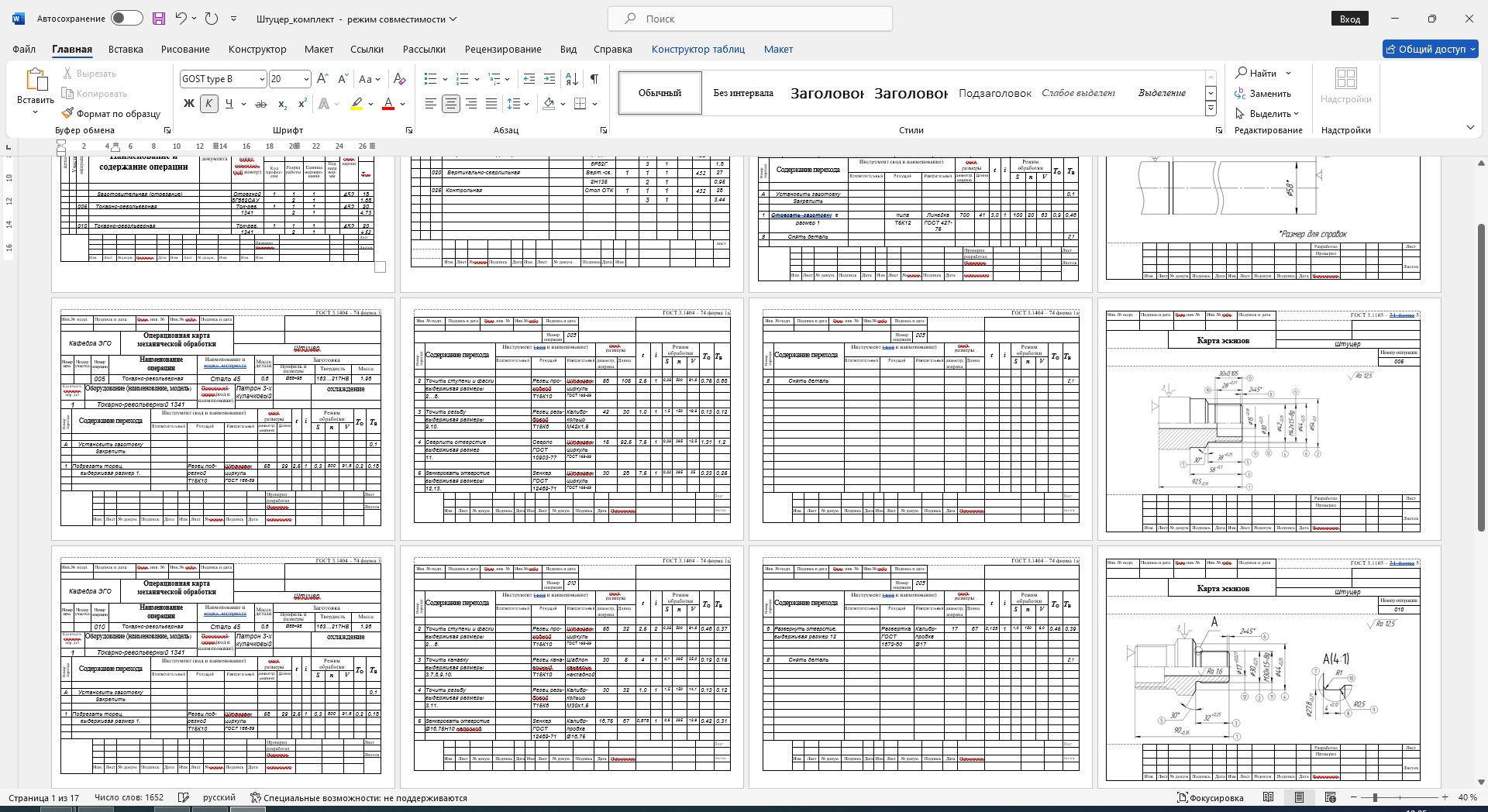The image size is (1488, 812).
Task: Expand the styles gallery
Action: tap(1211, 109)
